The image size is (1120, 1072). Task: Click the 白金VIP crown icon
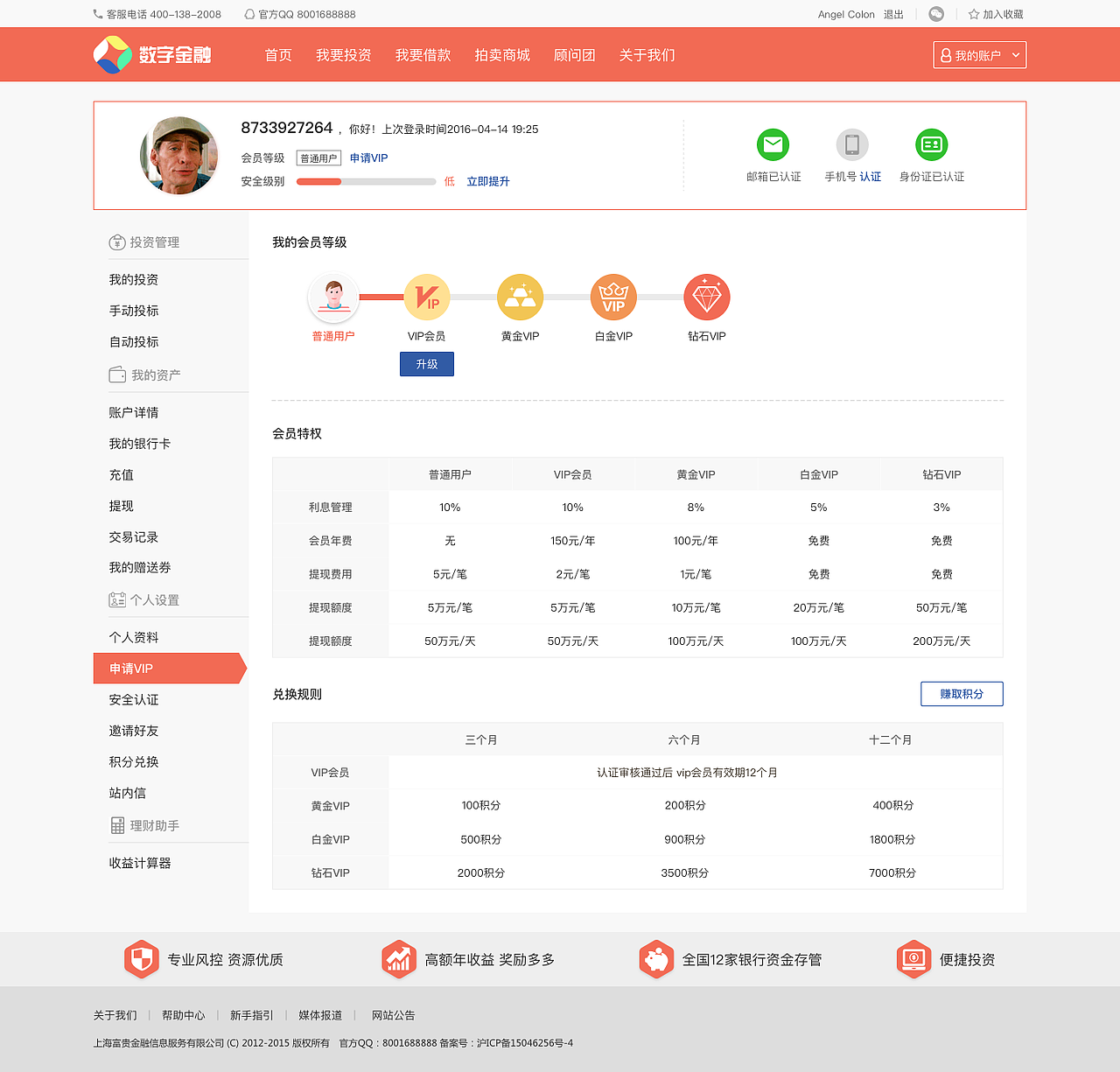tap(613, 298)
